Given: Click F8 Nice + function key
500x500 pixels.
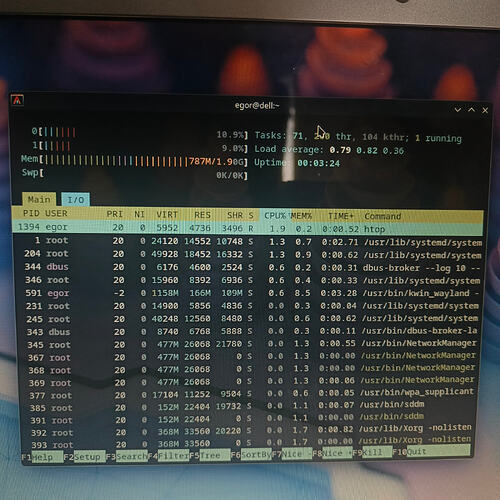Looking at the screenshot, I should [332, 453].
